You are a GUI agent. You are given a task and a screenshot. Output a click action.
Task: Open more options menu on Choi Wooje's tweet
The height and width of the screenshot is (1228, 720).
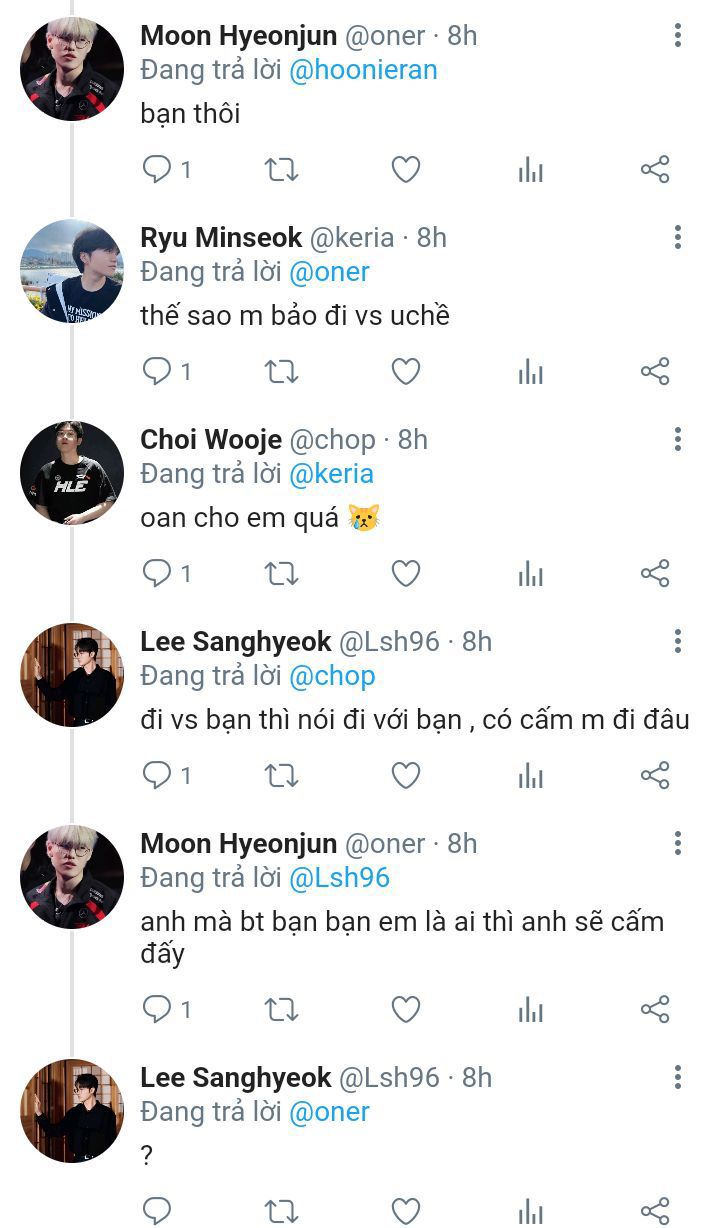pos(677,440)
